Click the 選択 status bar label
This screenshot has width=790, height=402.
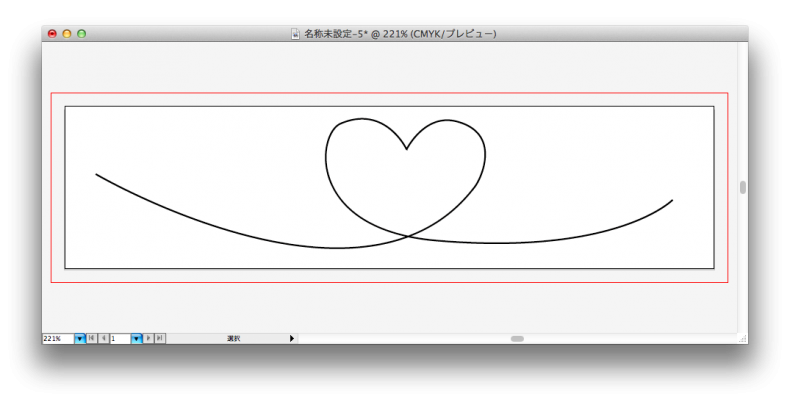click(233, 339)
